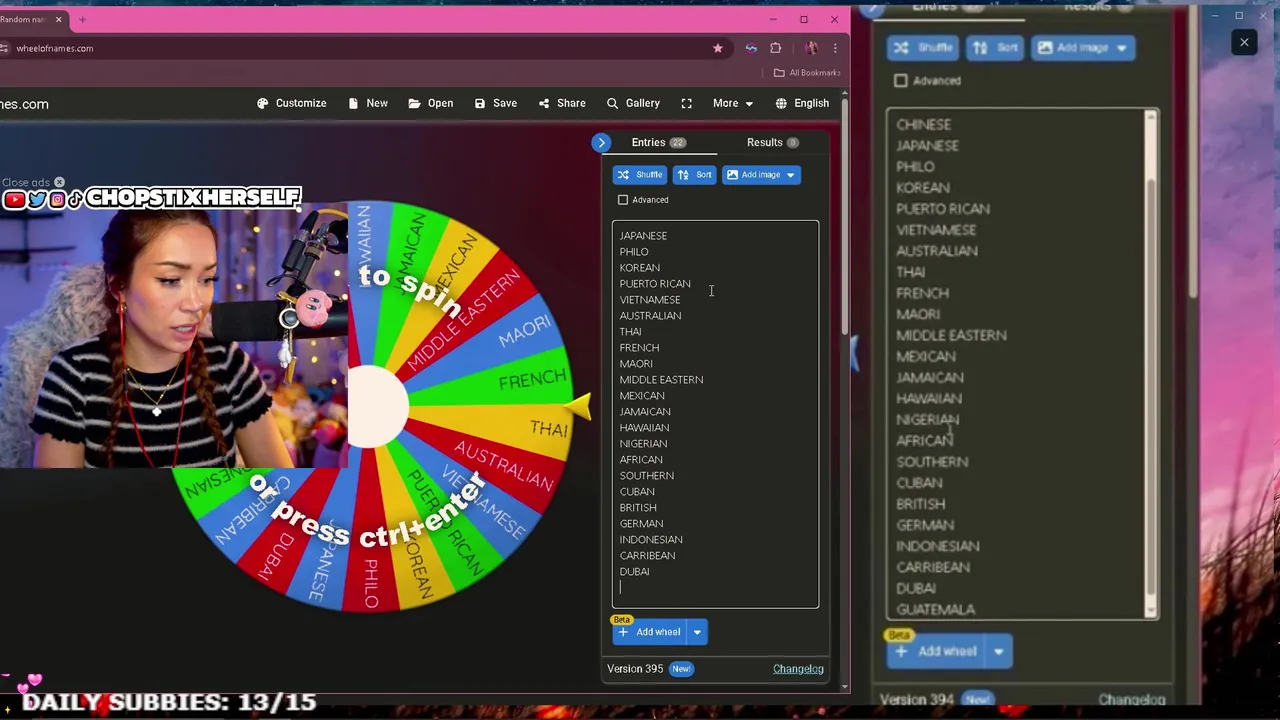The height and width of the screenshot is (720, 1280).
Task: Click the yellow pointer arrow on the wheel
Action: [580, 405]
